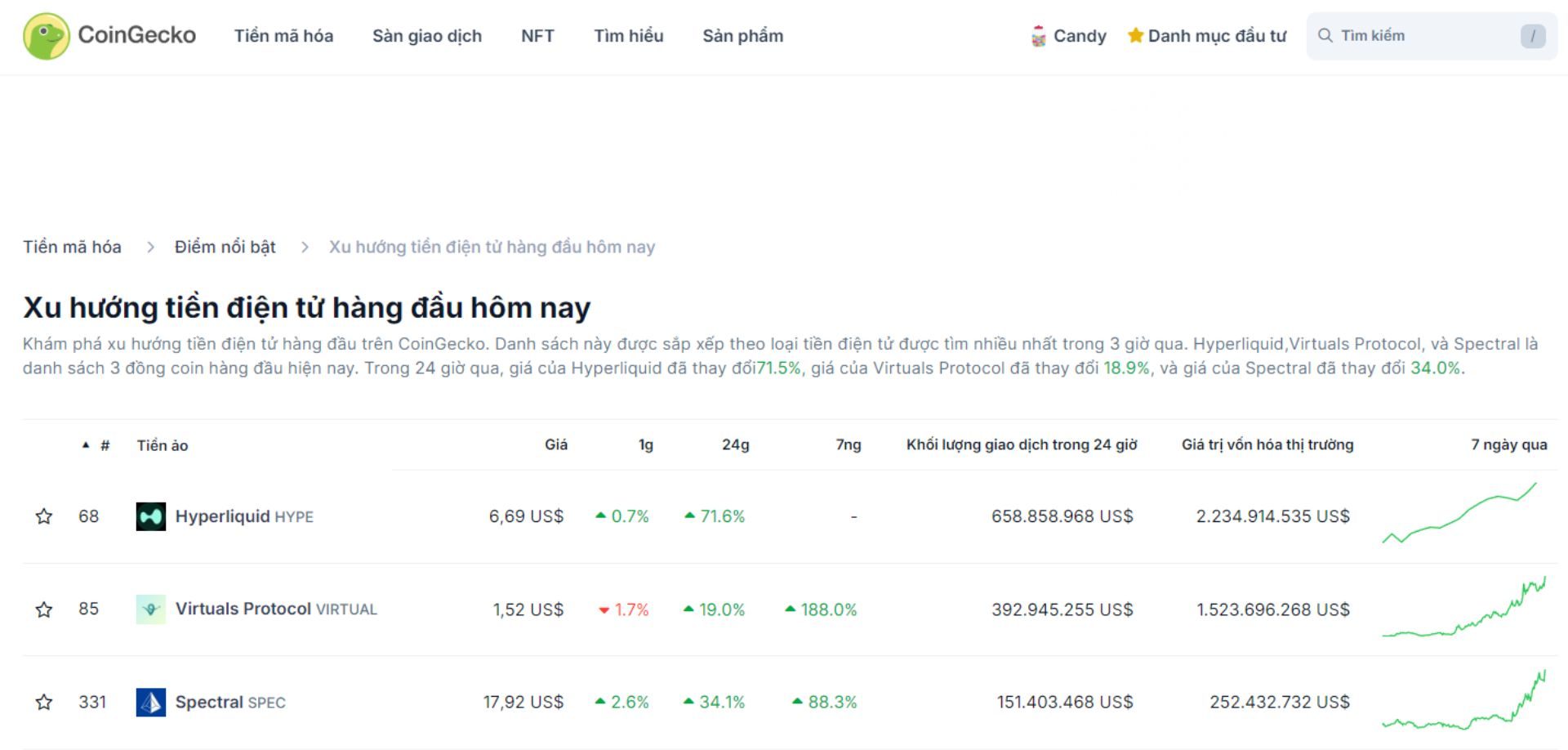The height and width of the screenshot is (750, 1568).
Task: Click the Virtuals Protocol coin logo
Action: [x=150, y=609]
